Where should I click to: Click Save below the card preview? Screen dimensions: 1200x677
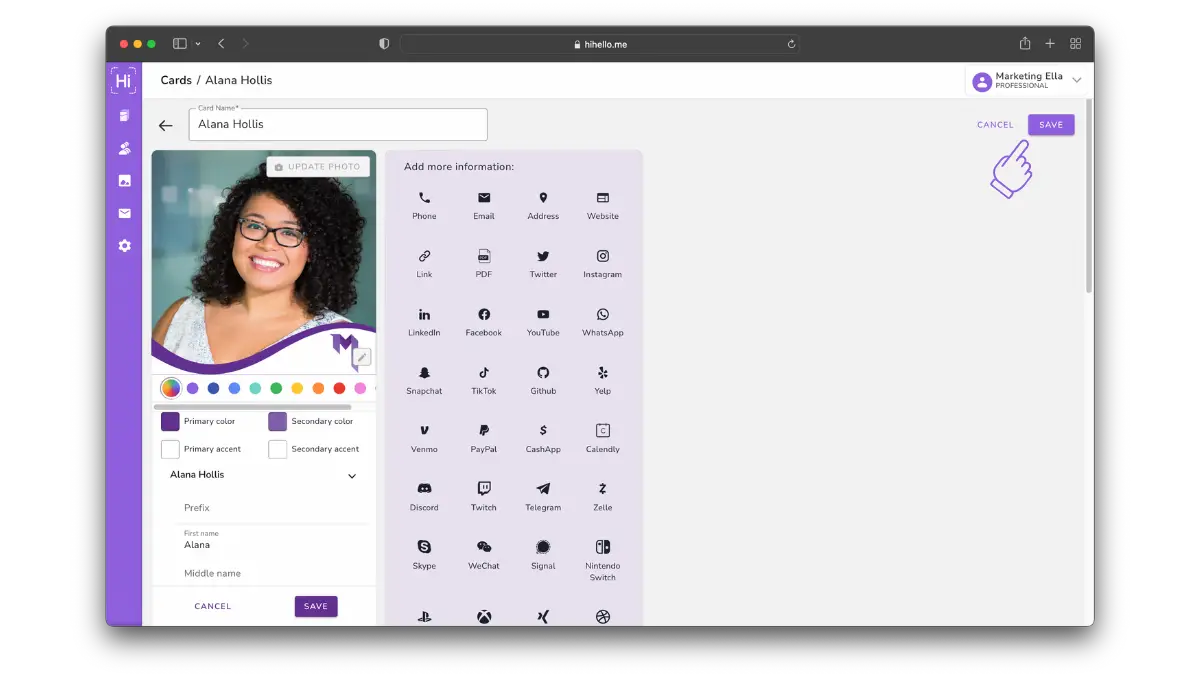click(x=316, y=606)
